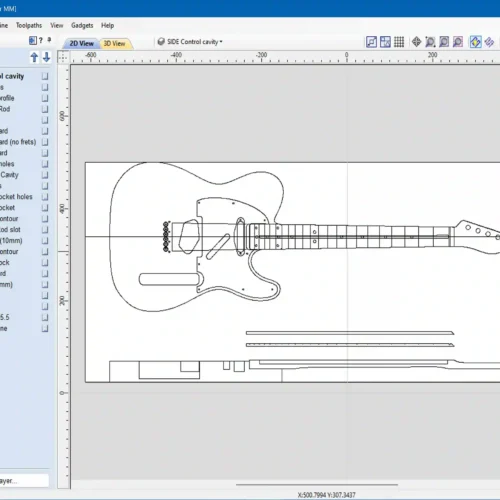
Task: Click the X Y cursor coordinates in status bar
Action: (x=327, y=495)
